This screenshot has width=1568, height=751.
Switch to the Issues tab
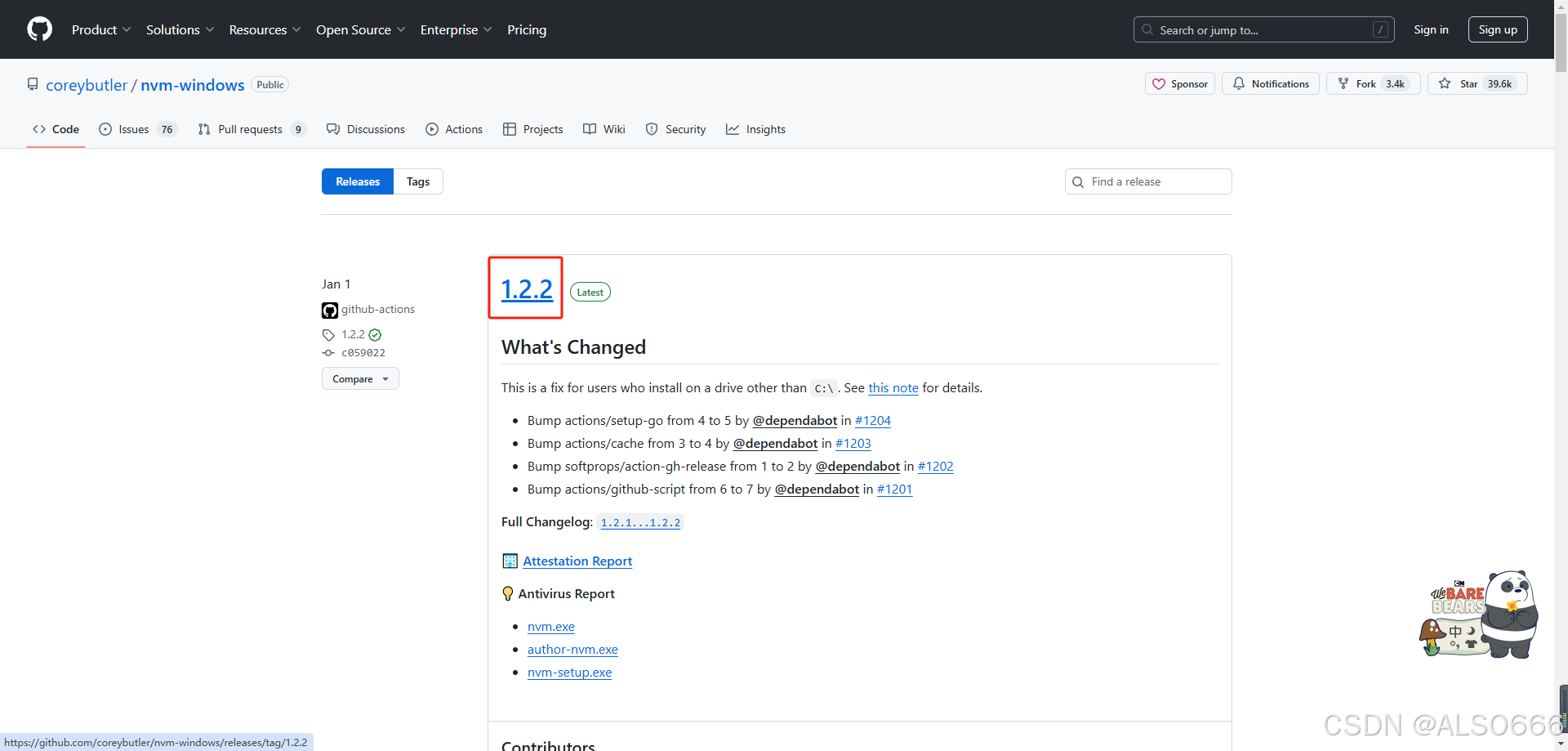(x=137, y=129)
